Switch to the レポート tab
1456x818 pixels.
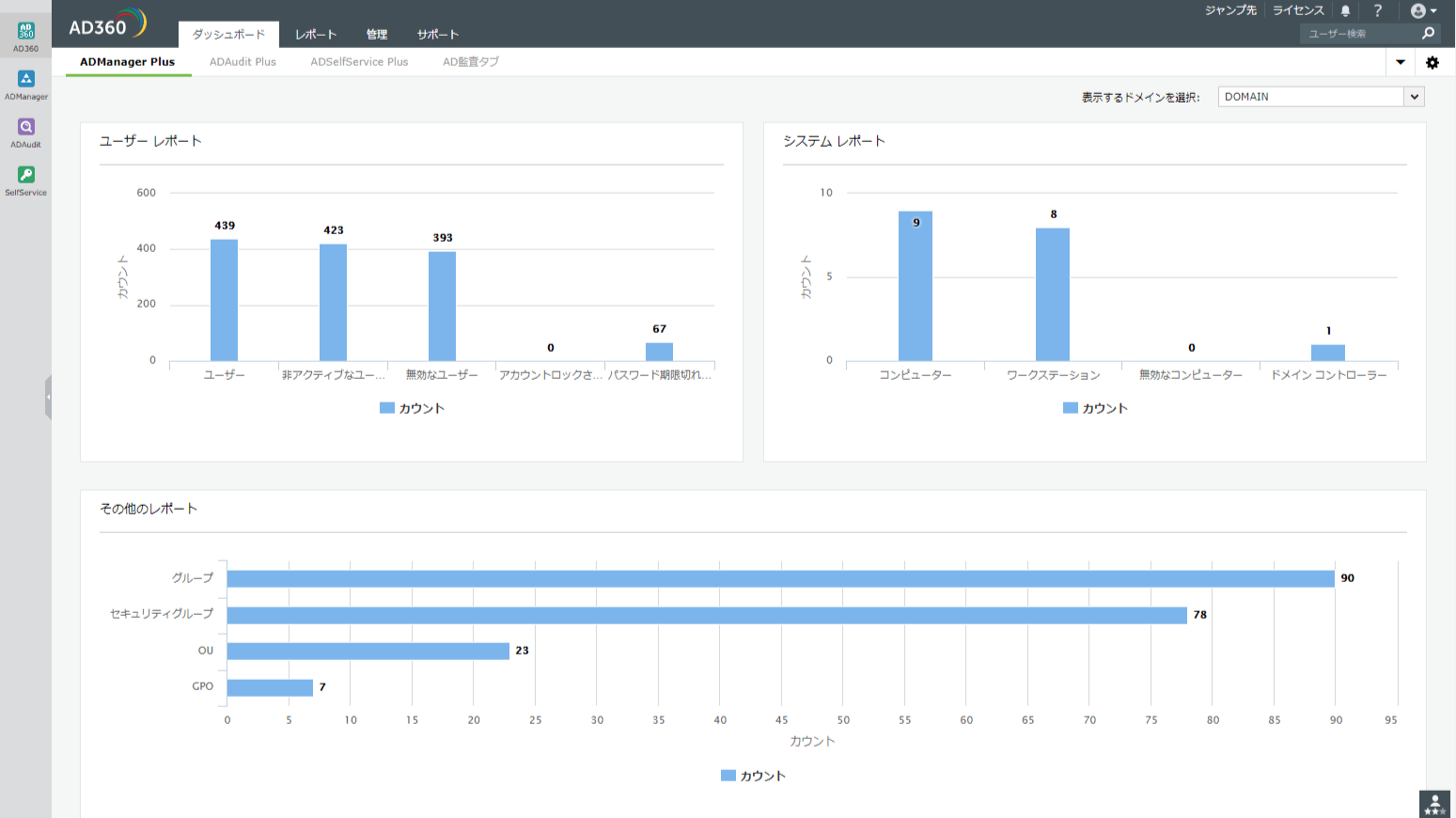pyautogui.click(x=315, y=34)
